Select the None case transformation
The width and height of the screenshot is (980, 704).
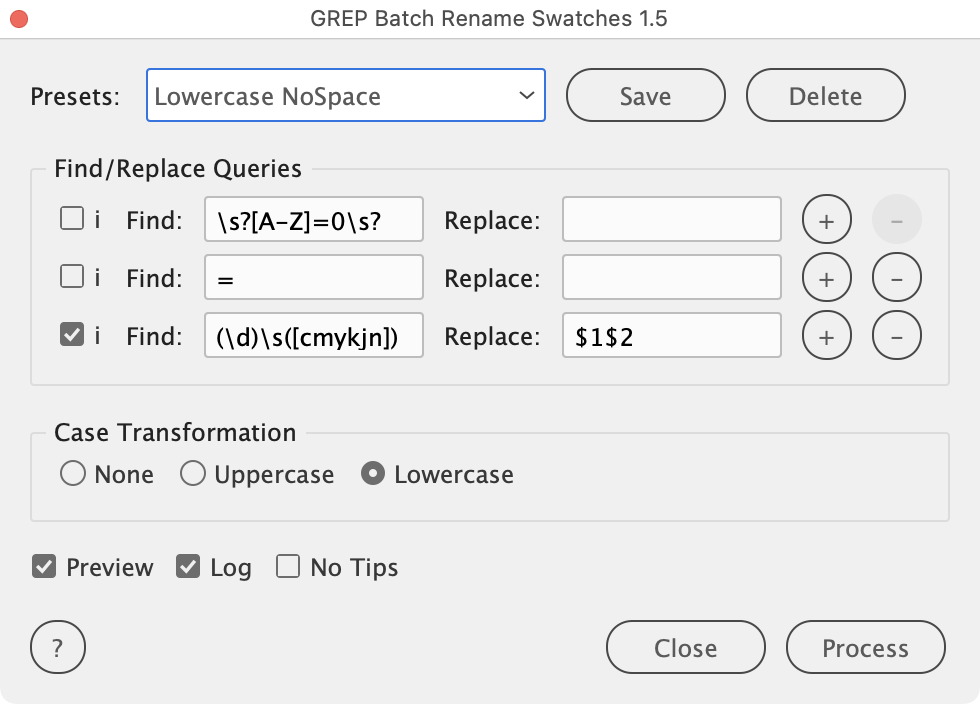click(73, 473)
